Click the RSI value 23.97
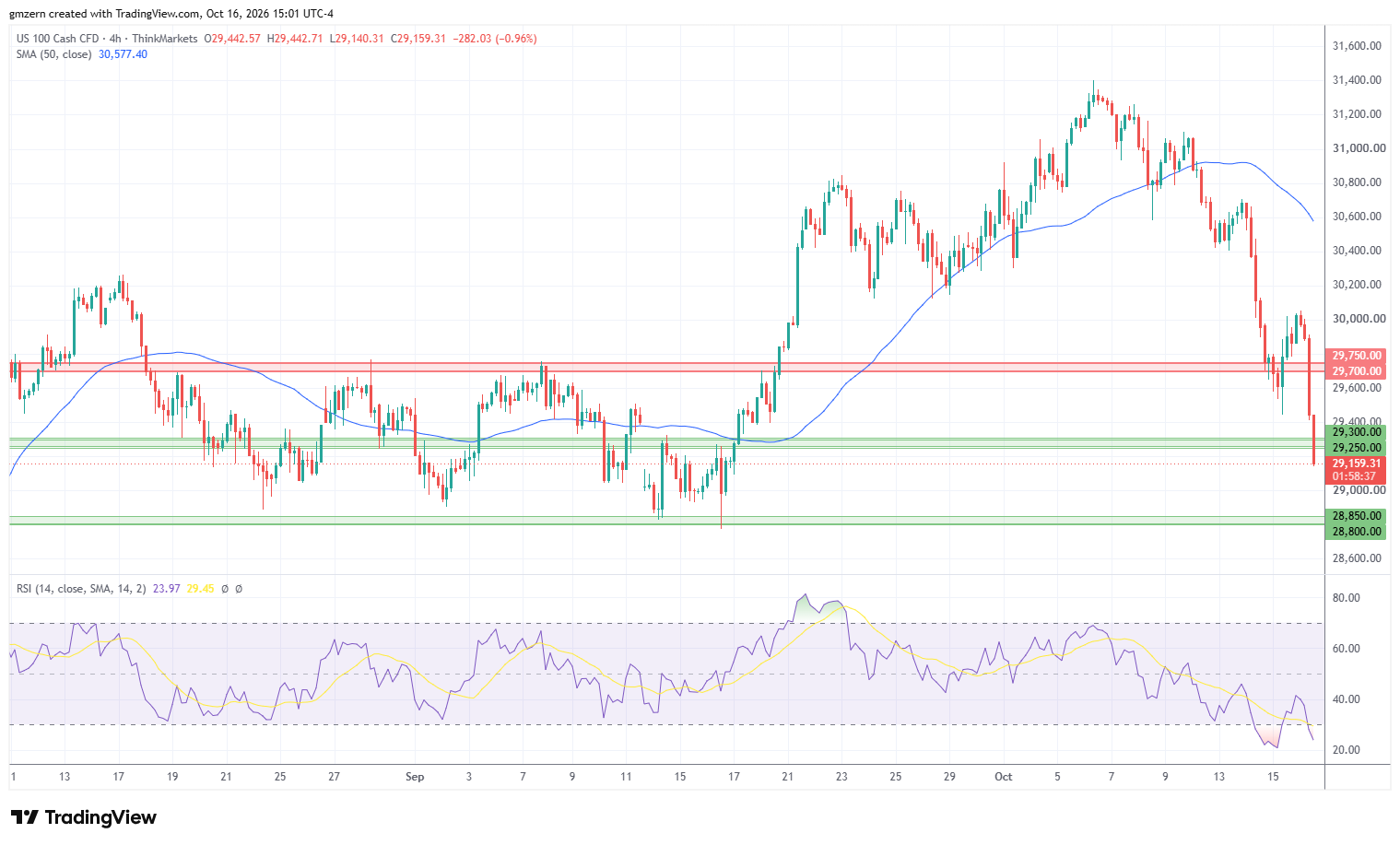The image size is (1400, 845). (166, 588)
